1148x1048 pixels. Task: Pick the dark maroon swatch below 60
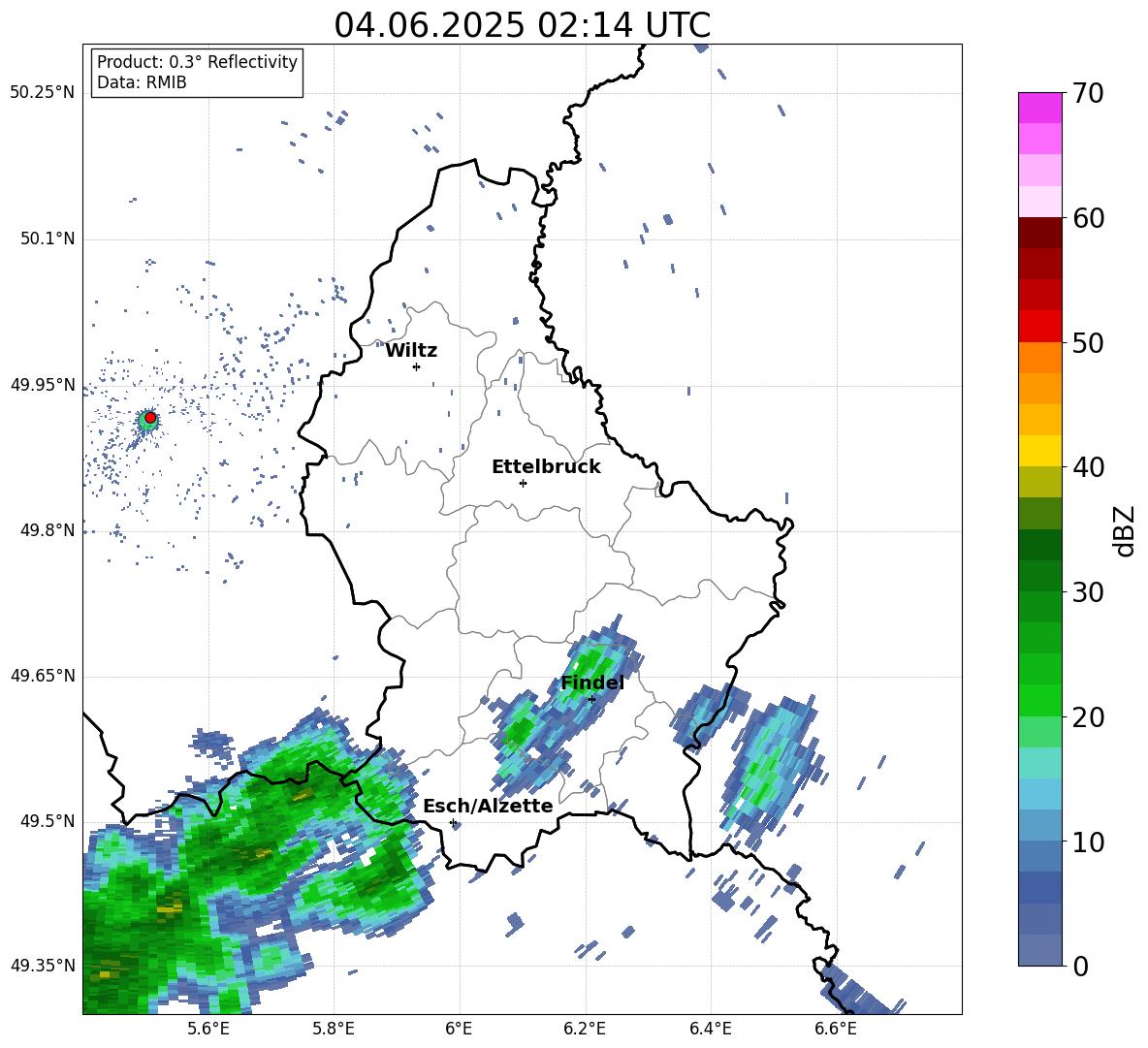[x=1039, y=233]
